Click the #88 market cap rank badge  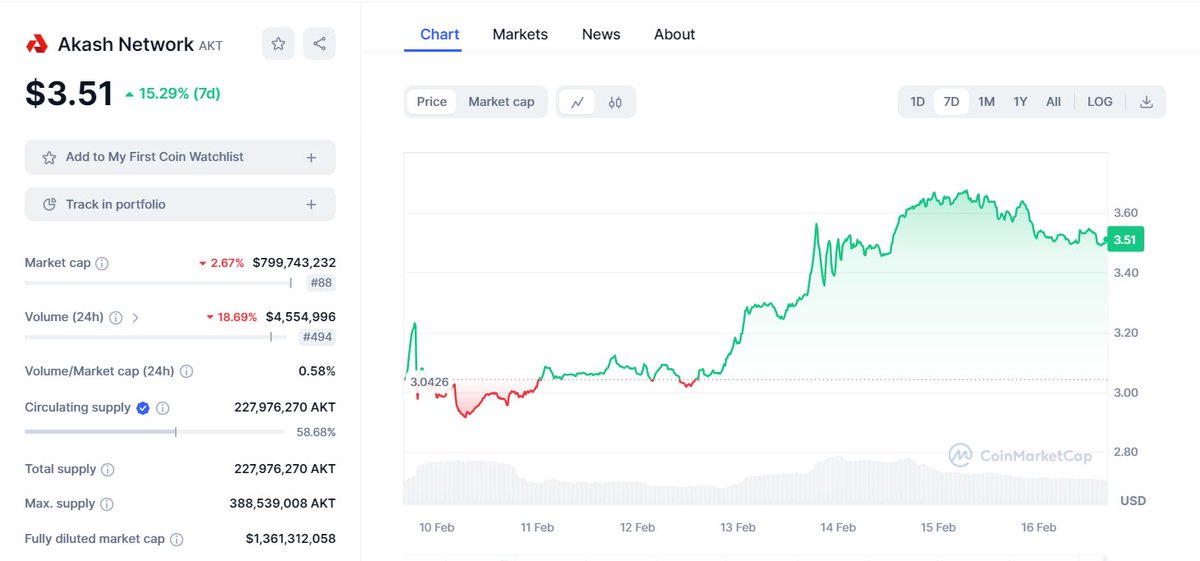[321, 283]
